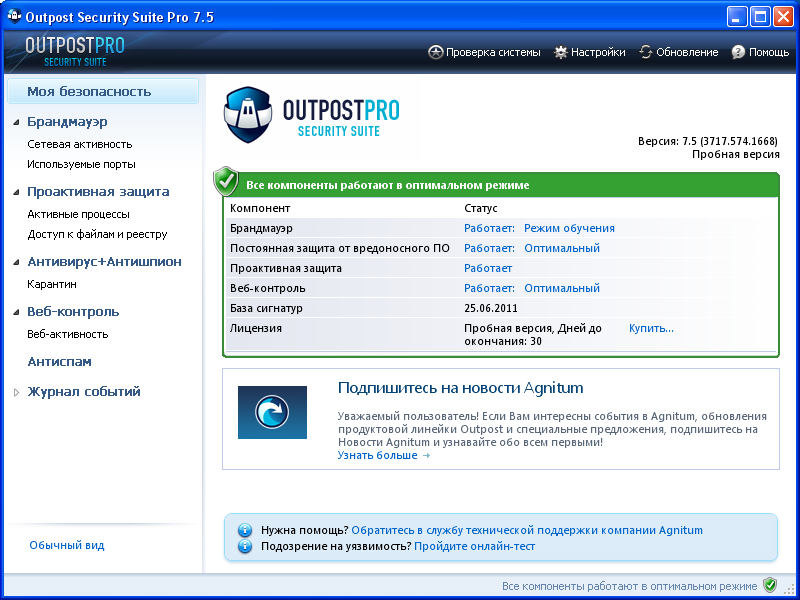Close the Outpost Security Suite window
Screen dimensions: 800x600
tap(783, 17)
